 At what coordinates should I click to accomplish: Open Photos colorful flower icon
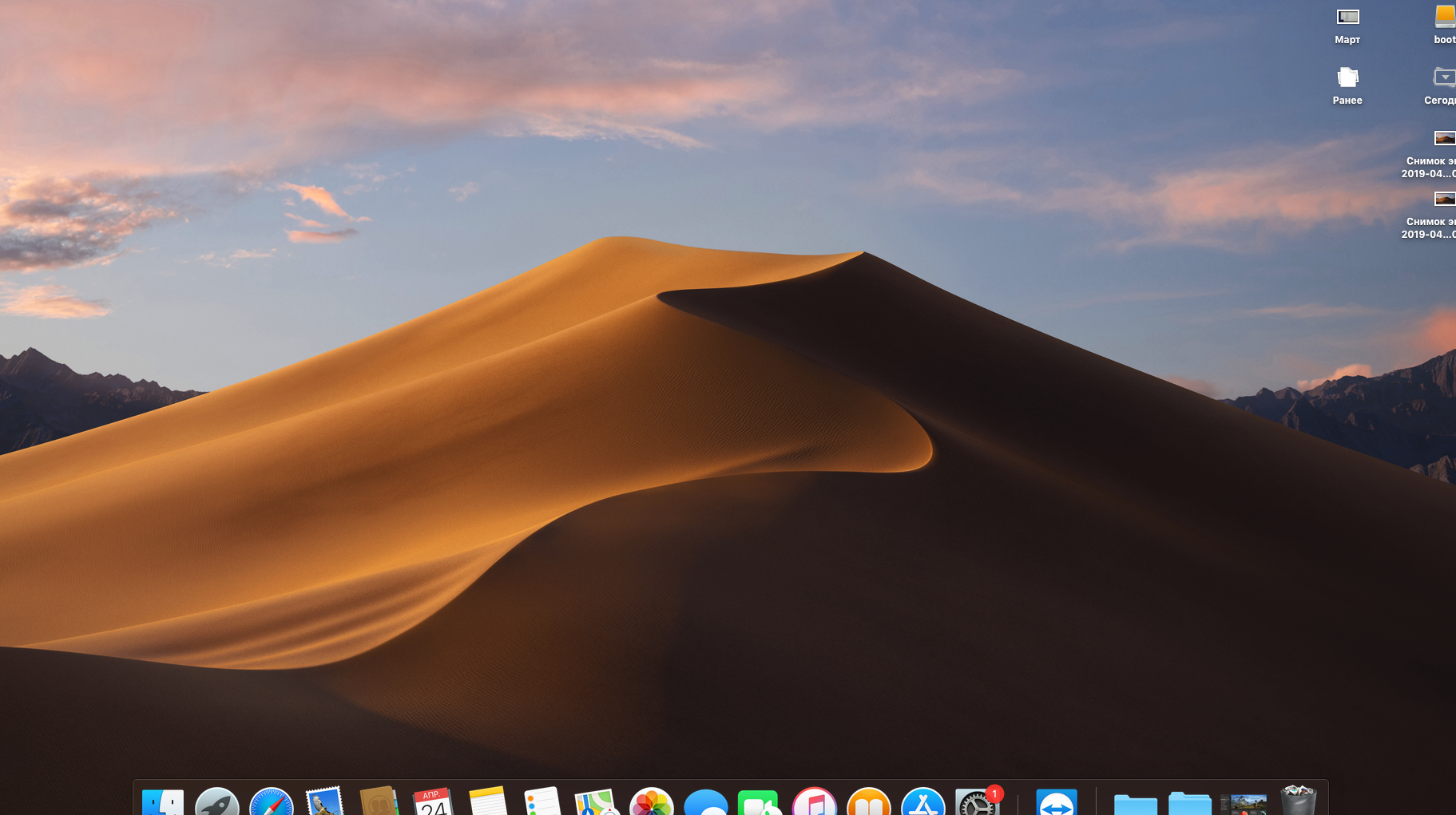tap(652, 801)
